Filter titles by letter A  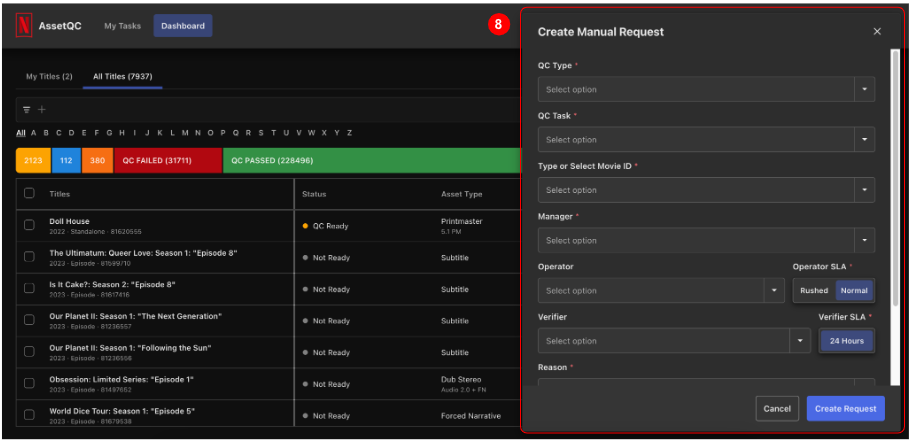(34, 133)
